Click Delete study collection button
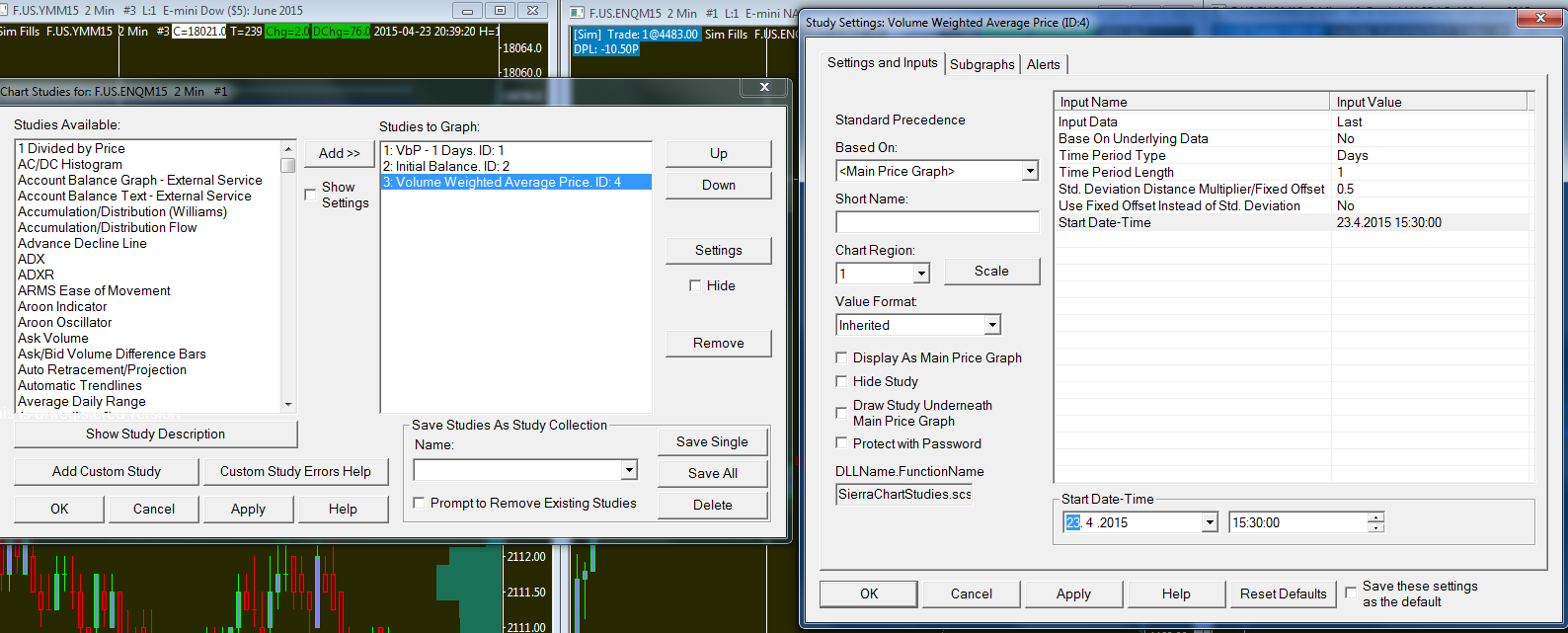The height and width of the screenshot is (633, 1568). (712, 505)
